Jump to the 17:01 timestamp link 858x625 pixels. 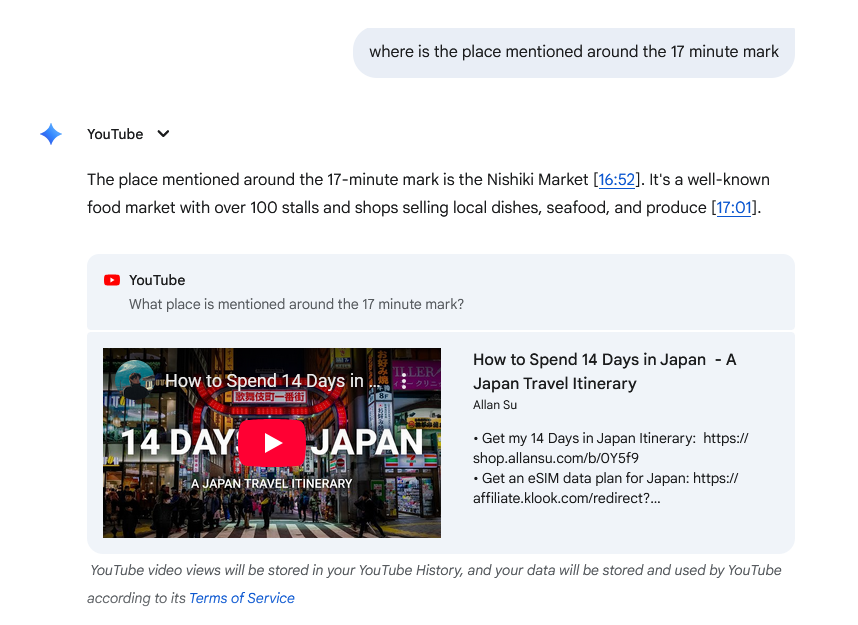(734, 207)
